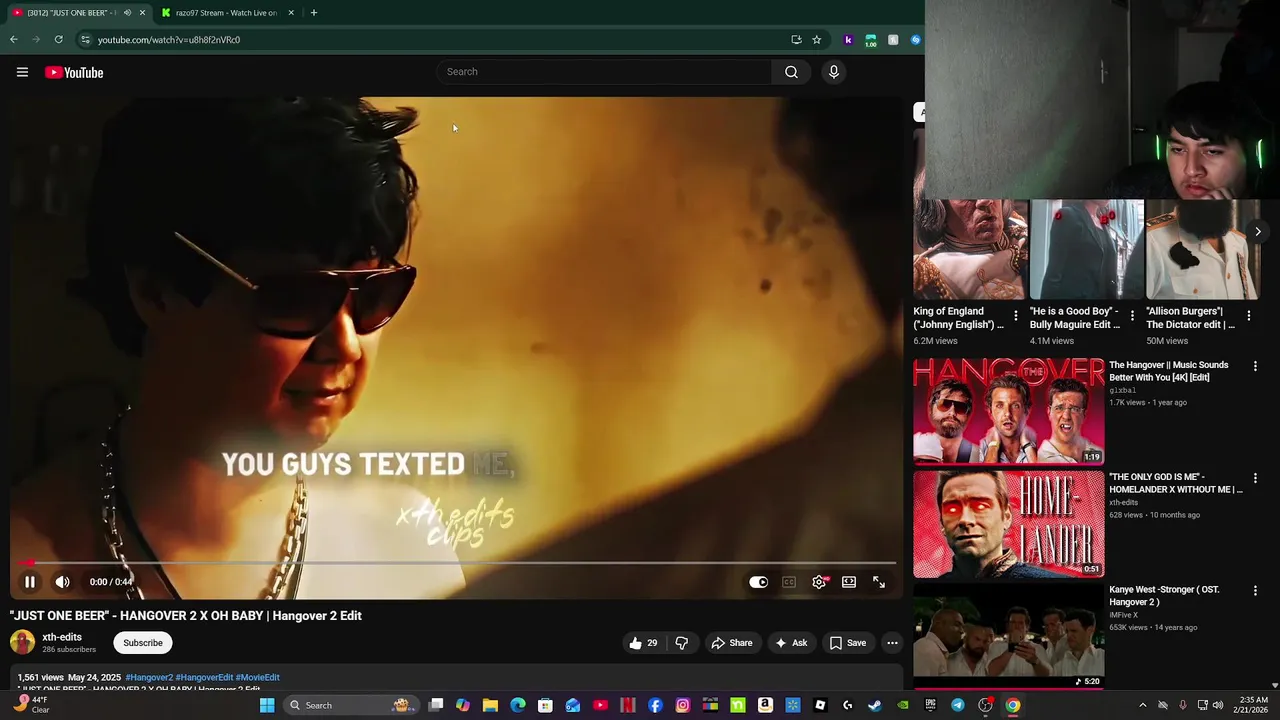The width and height of the screenshot is (1280, 720).
Task: Like the video with thumbs up
Action: pos(643,643)
